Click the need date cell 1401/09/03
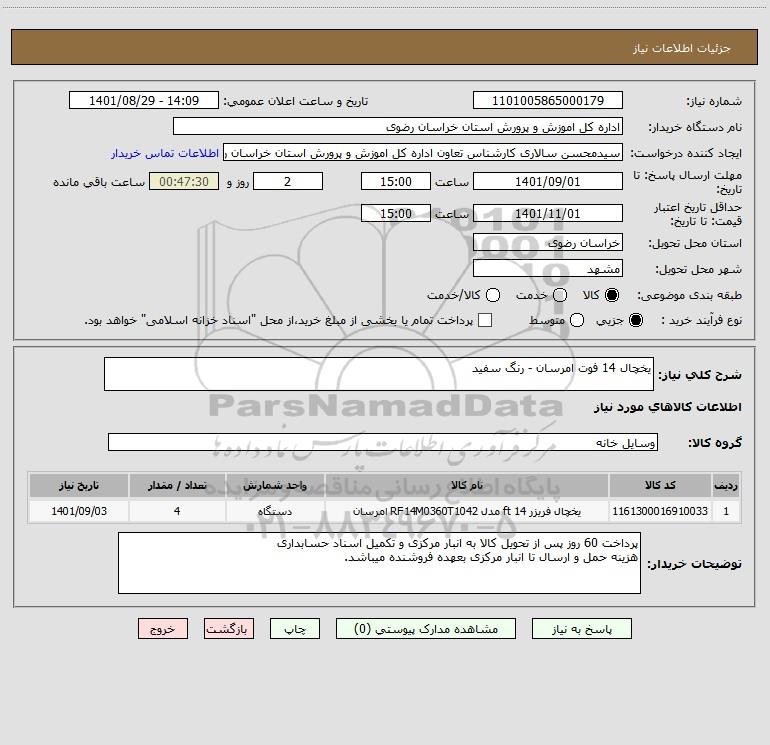770x745 pixels. tap(79, 511)
